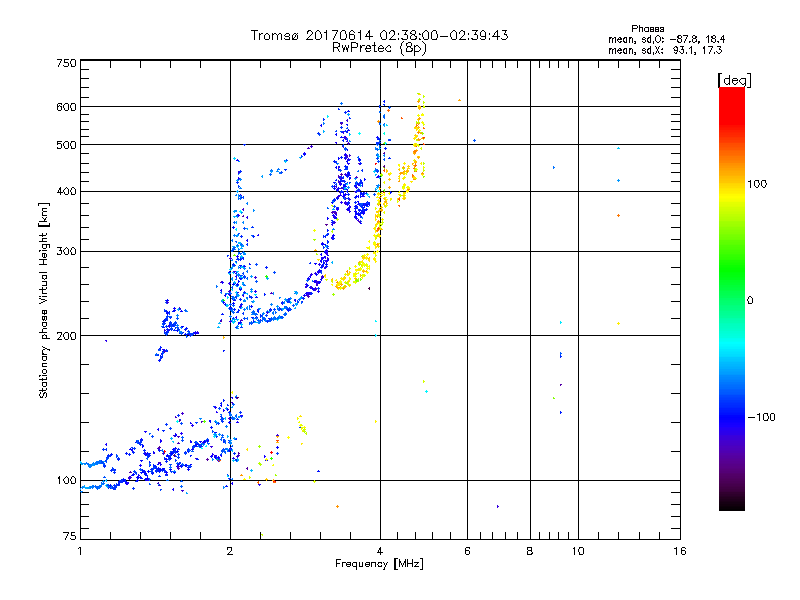
Task: Select the 'RwPretec (8p)' subtitle text
Action: click(x=379, y=48)
